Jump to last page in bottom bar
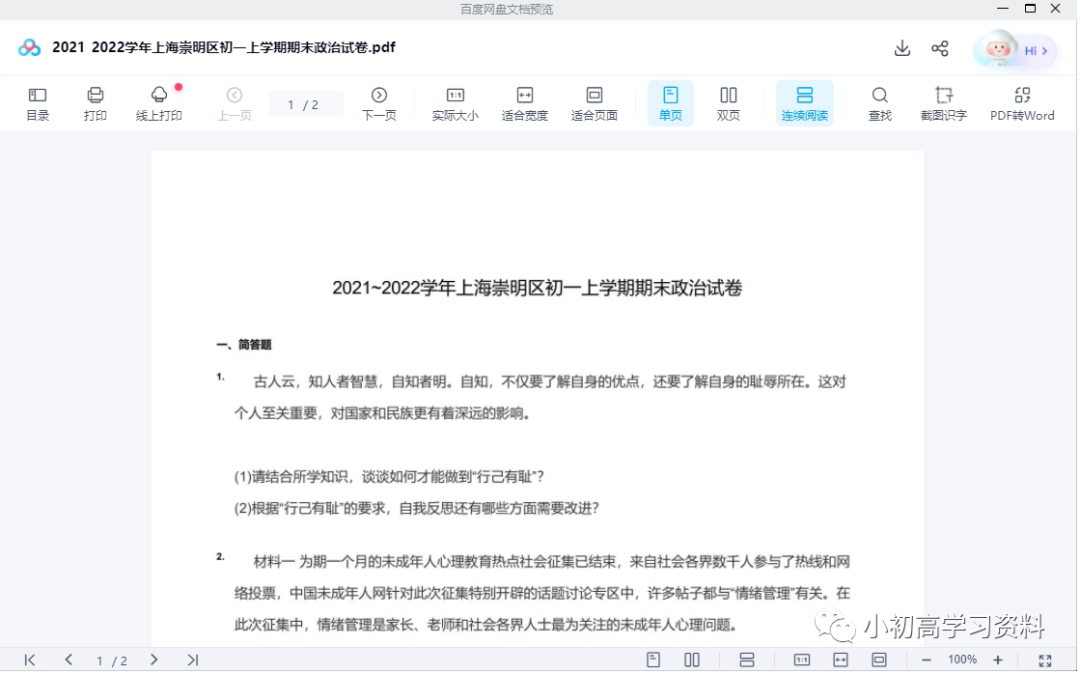Viewport: 1080px width, 674px height. coord(193,660)
